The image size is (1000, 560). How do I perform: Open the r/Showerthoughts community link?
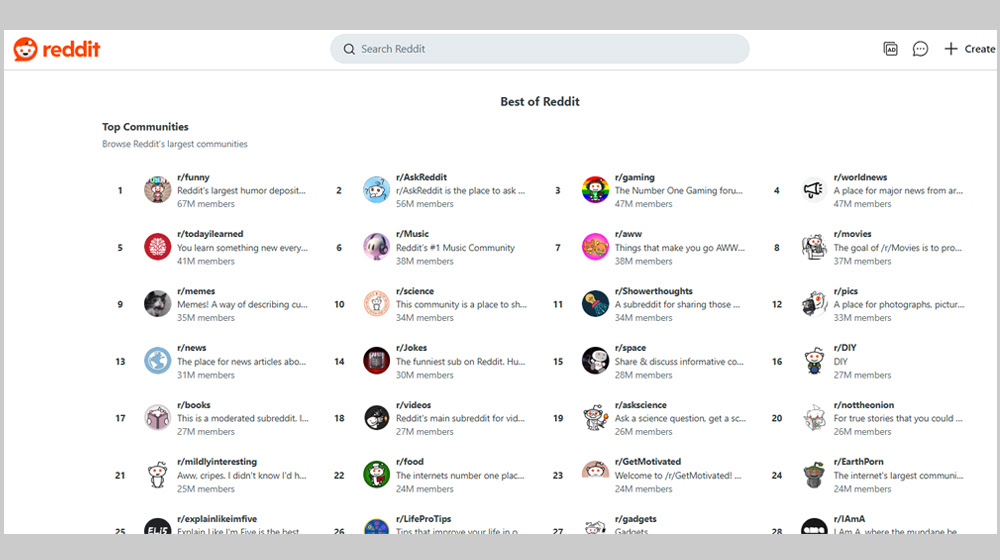tap(654, 291)
